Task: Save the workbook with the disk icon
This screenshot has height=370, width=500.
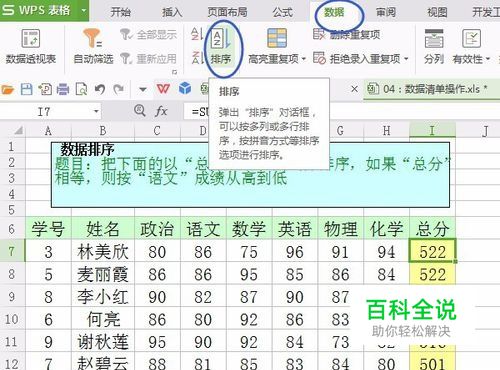Action: tap(26, 89)
